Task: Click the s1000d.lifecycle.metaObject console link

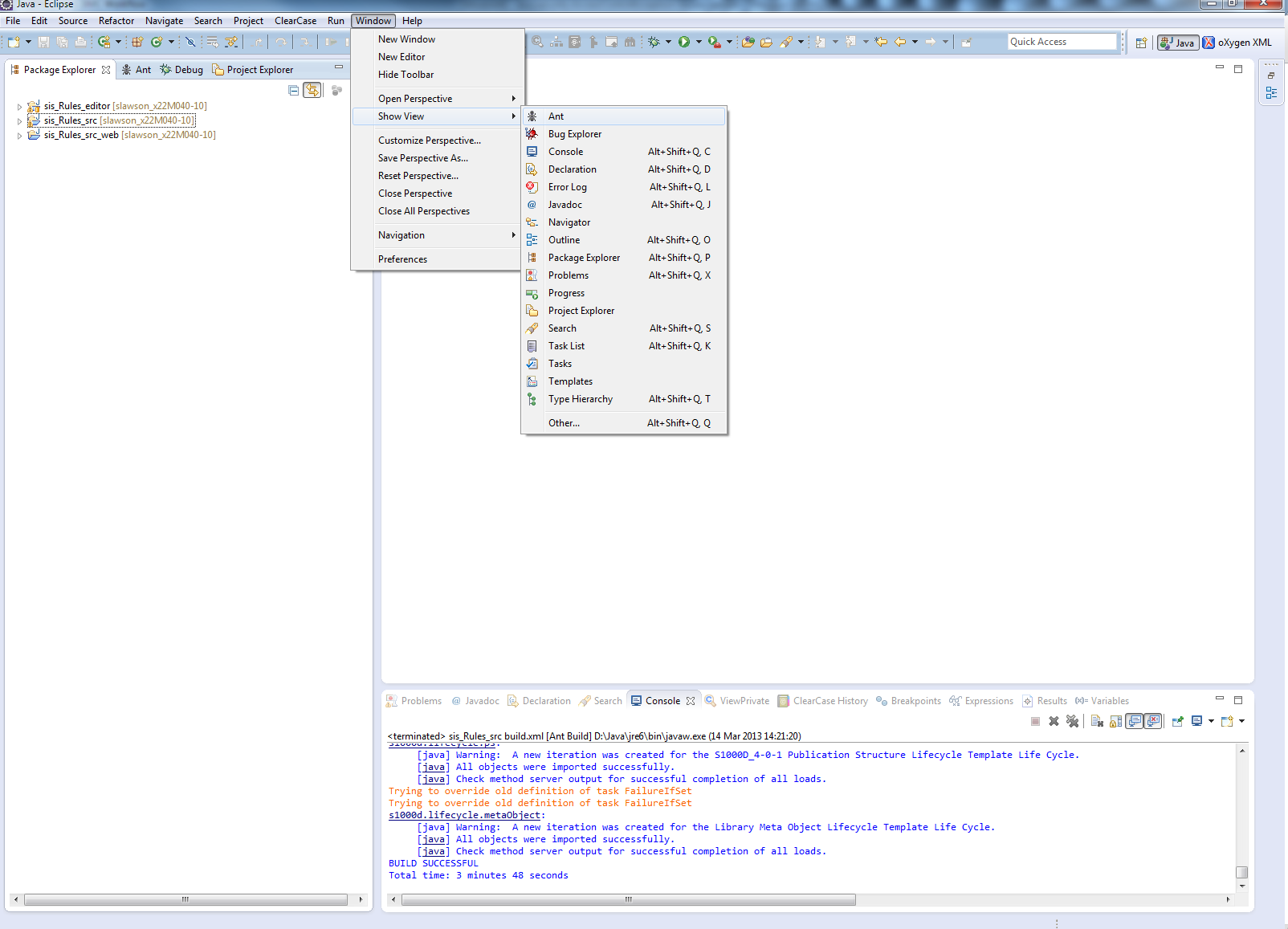Action: click(x=465, y=816)
